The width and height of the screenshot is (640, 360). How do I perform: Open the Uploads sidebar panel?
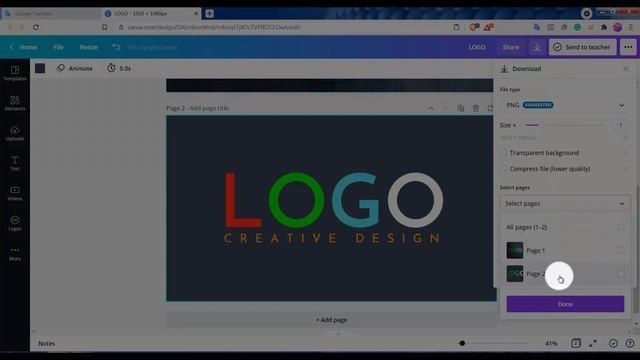[15, 133]
